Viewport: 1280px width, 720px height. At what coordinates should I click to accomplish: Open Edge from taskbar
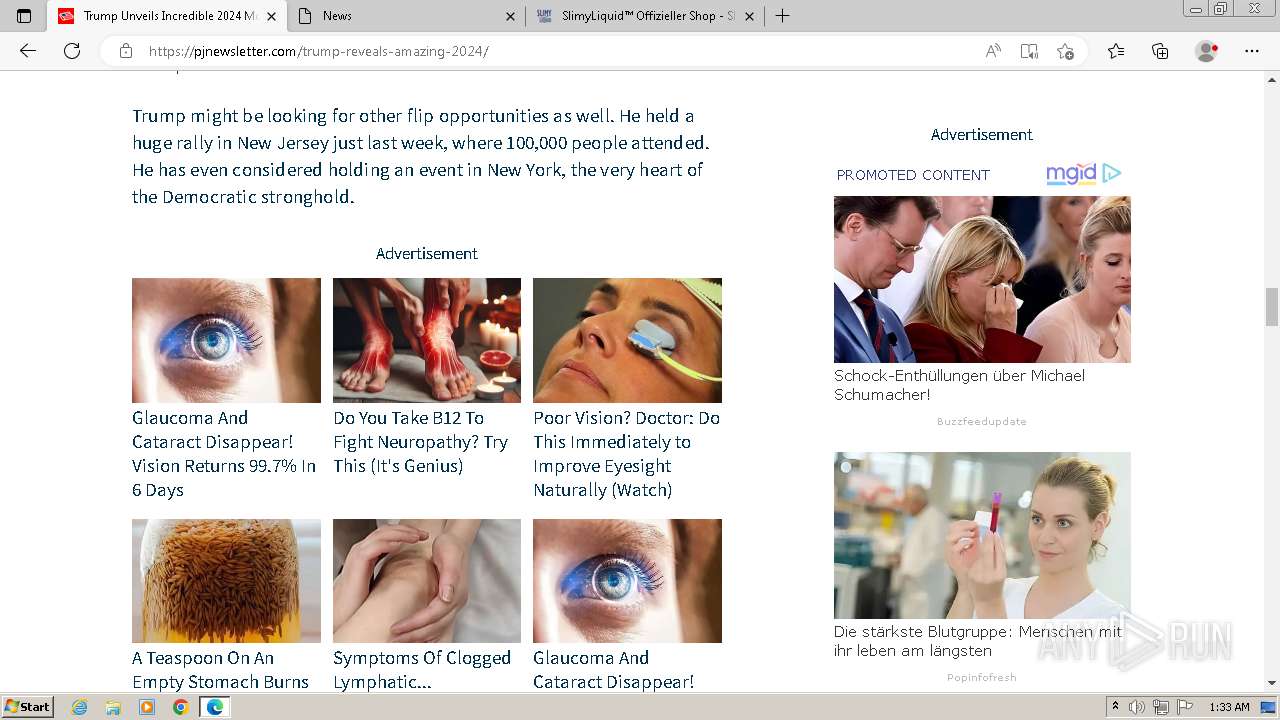(214, 707)
